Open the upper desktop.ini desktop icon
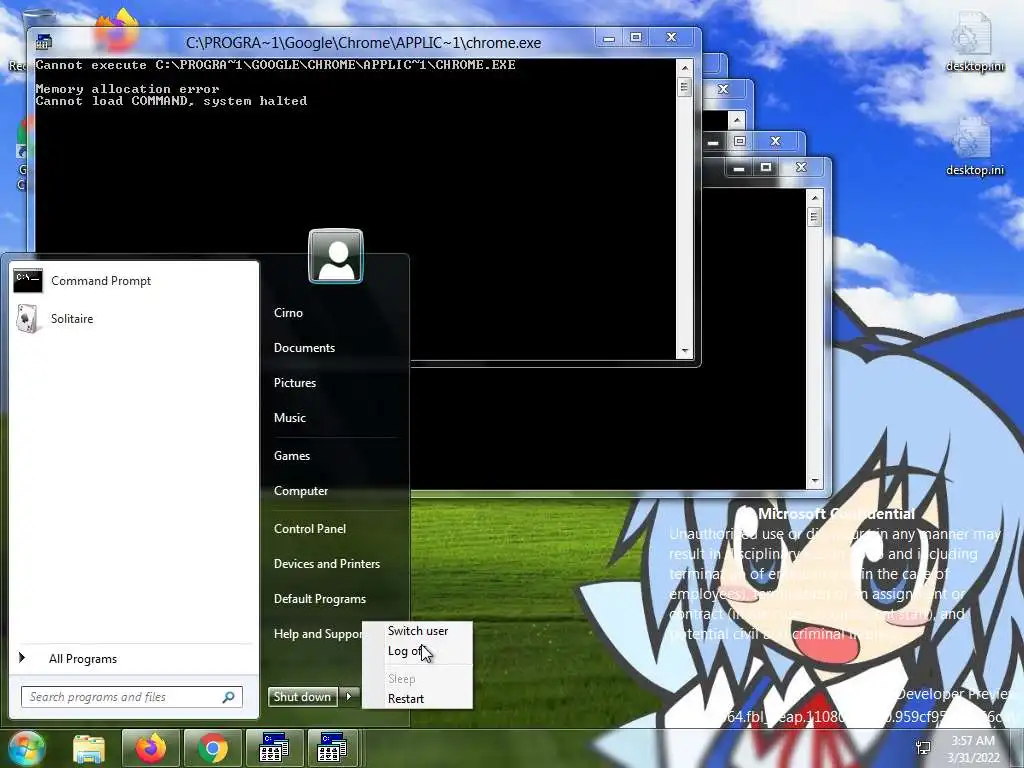 click(974, 42)
